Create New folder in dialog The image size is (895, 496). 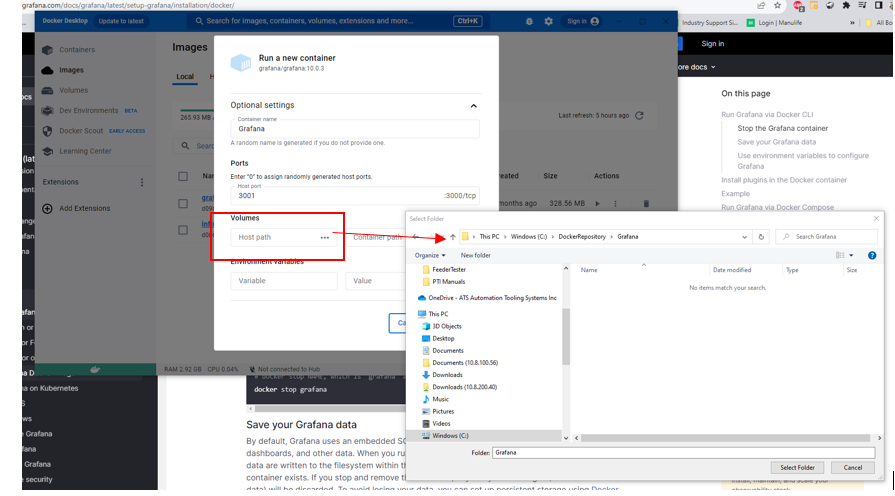tap(475, 255)
